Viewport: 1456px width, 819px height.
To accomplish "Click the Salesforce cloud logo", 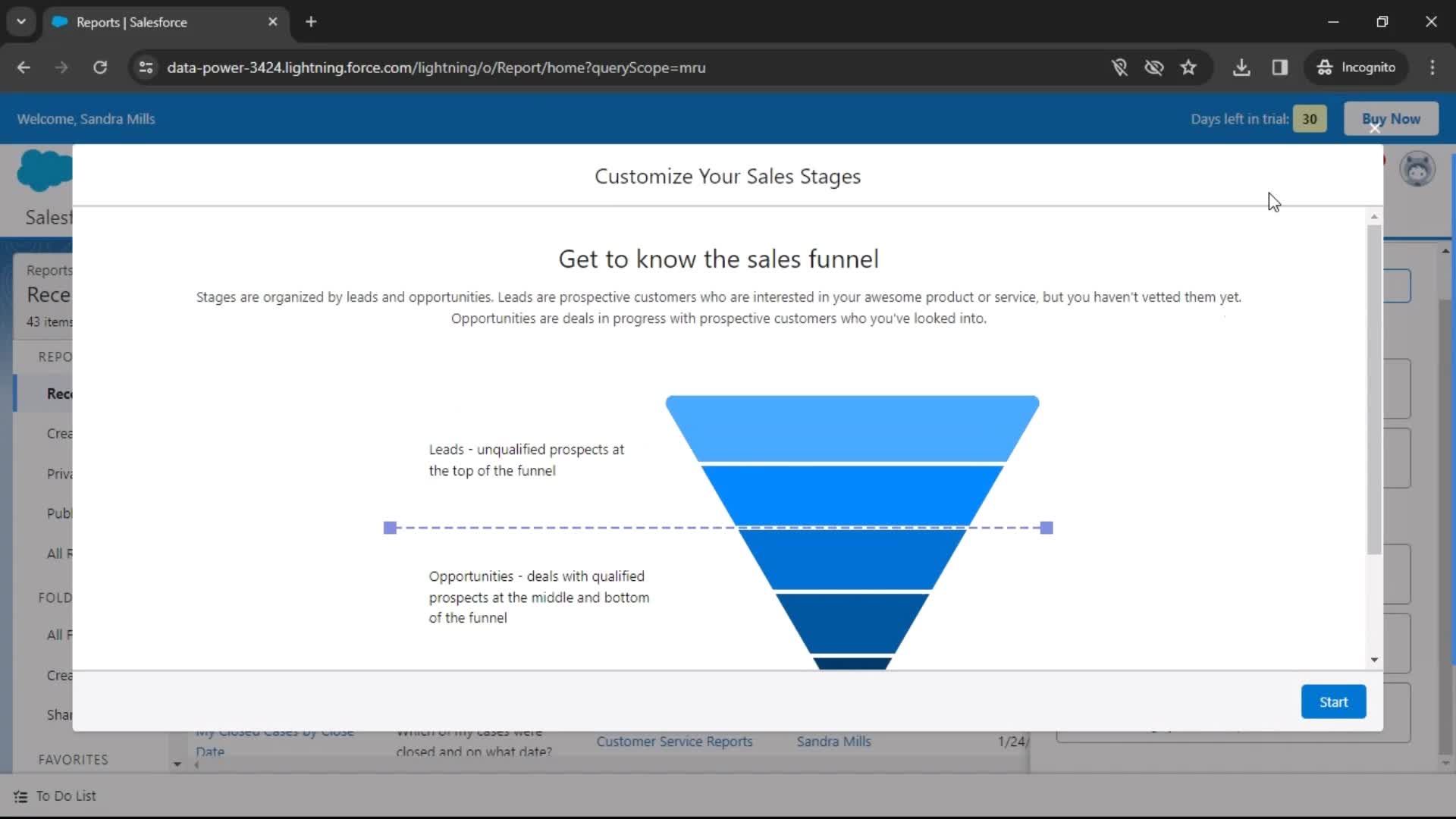I will click(x=44, y=170).
